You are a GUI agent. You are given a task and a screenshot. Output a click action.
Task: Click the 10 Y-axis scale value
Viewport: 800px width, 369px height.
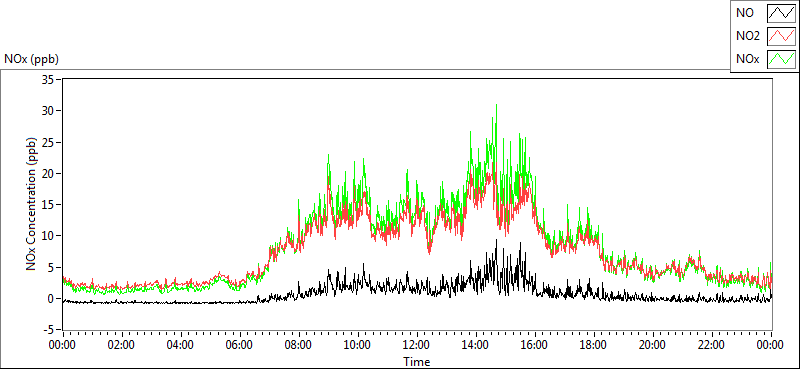coord(48,236)
